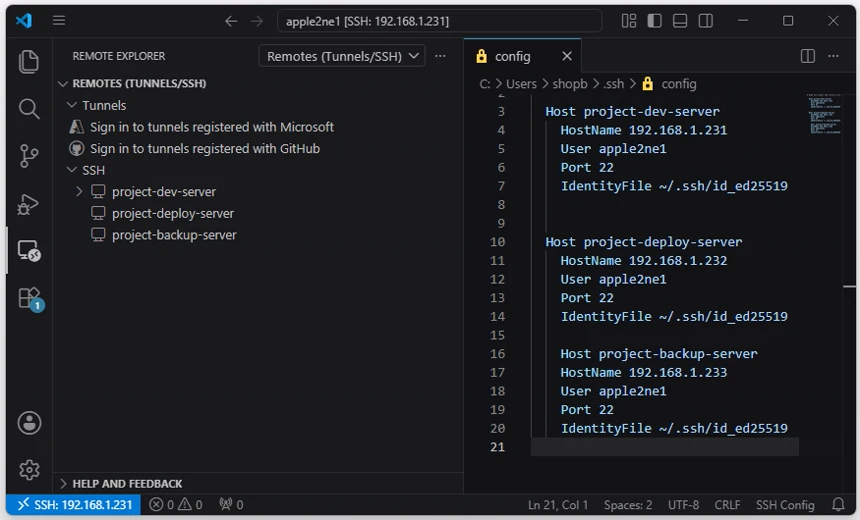Screen dimensions: 860x520
Task: Toggle Secondary Side Bar visibility
Action: pos(706,21)
